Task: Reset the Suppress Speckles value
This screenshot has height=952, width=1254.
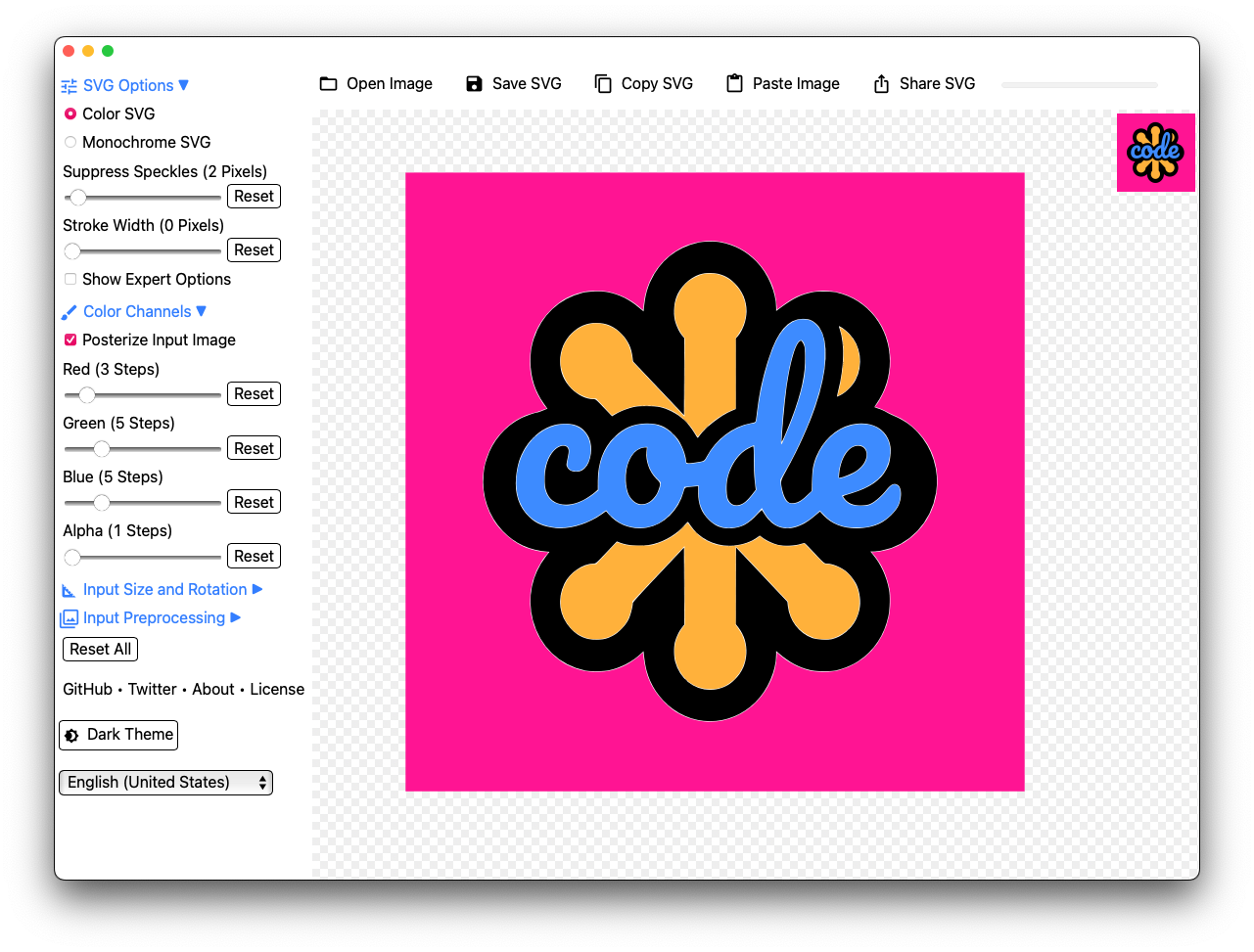Action: (x=254, y=197)
